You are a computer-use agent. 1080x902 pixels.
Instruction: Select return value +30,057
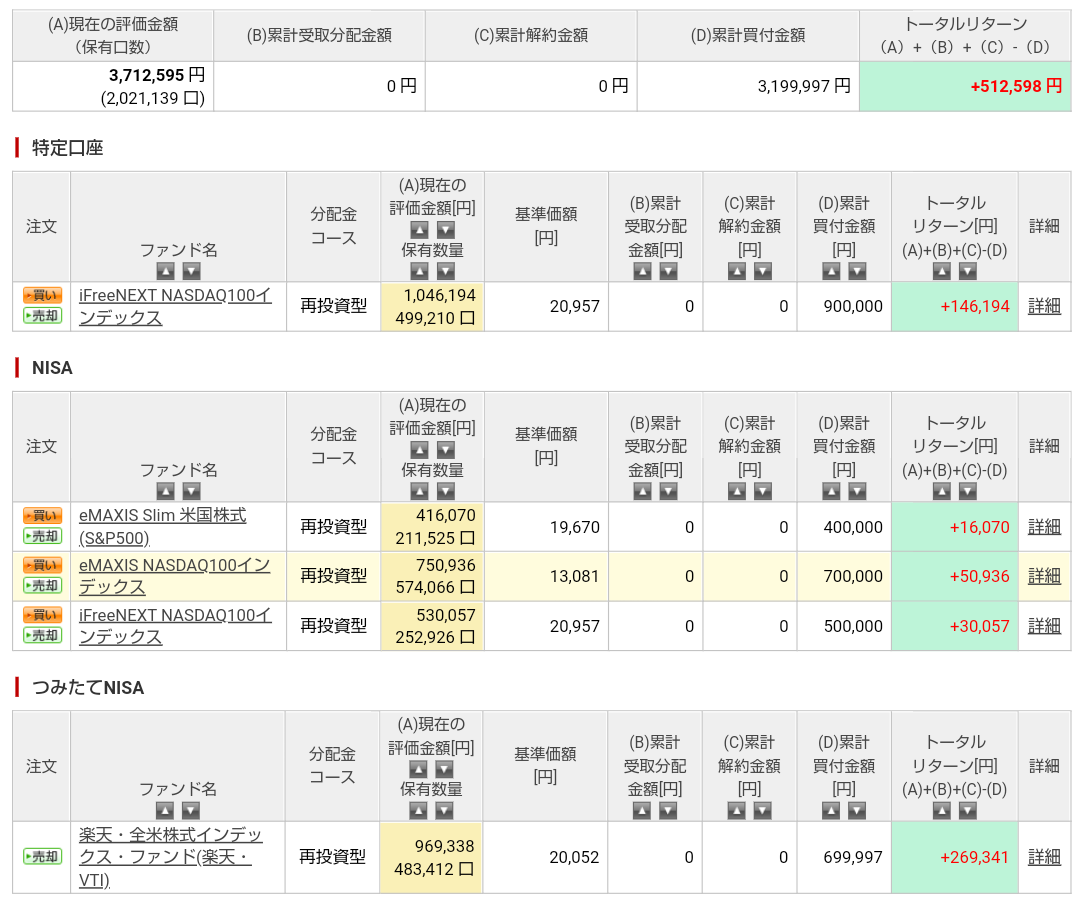tap(979, 626)
